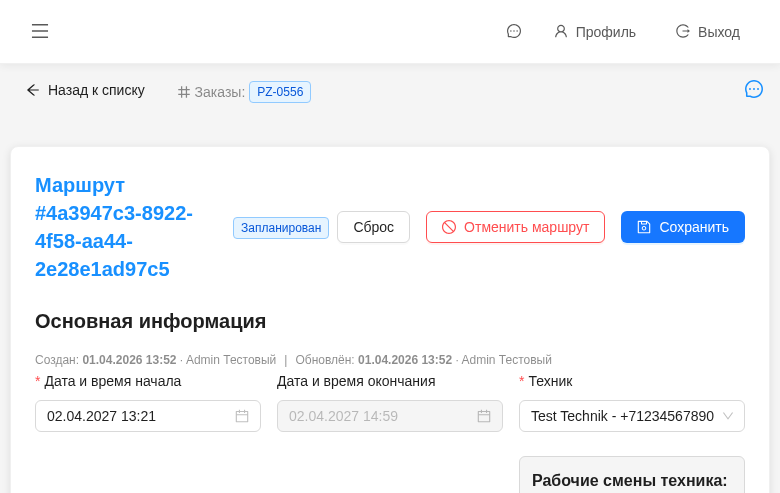The height and width of the screenshot is (493, 780).
Task: Click the hash icon beside Заказы
Action: click(184, 92)
